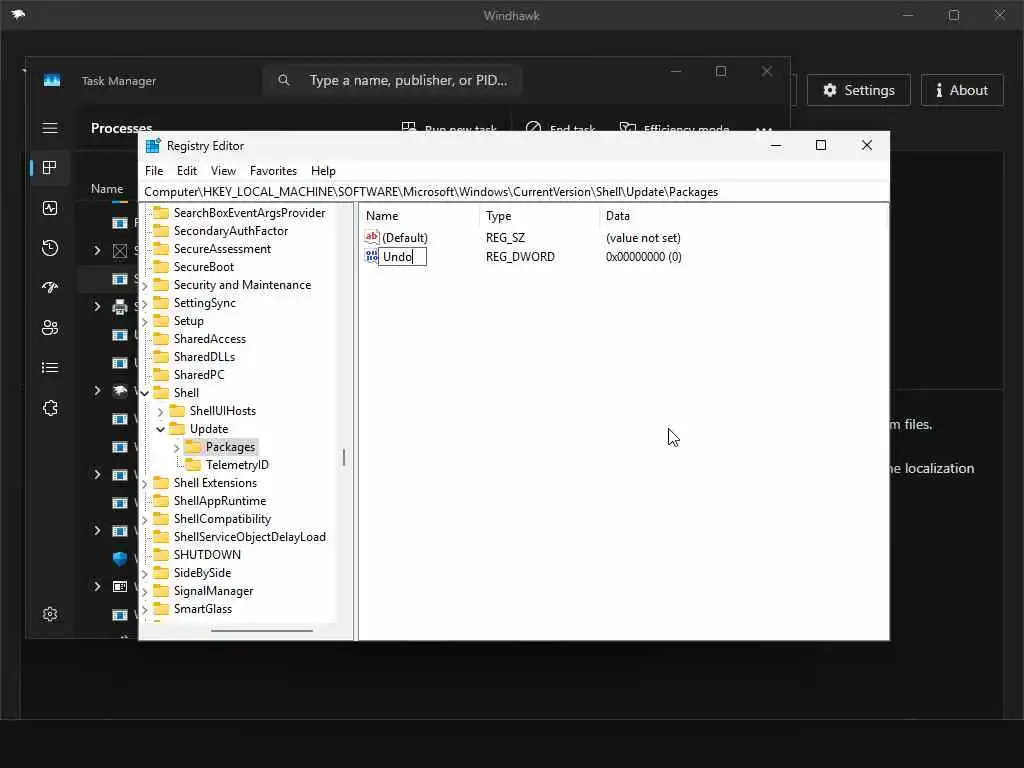This screenshot has height=768, width=1024.
Task: Select the ShellServiceObjectDelayLoad key
Action: 249,537
